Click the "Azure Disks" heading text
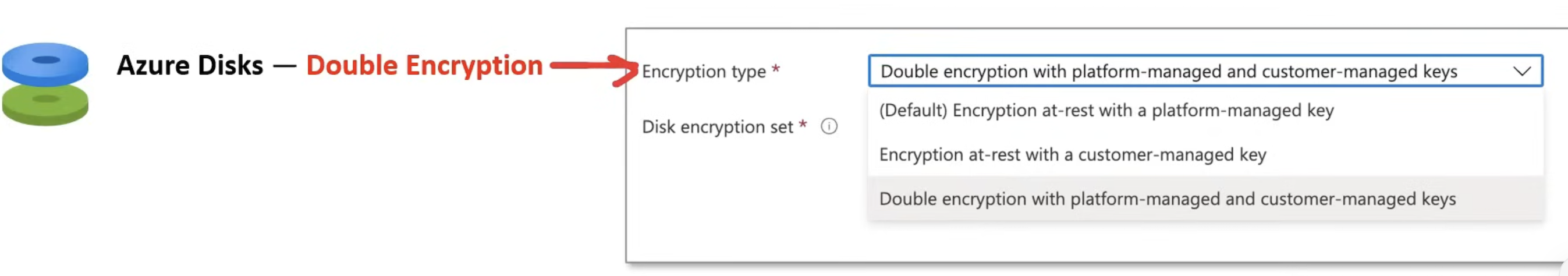 pyautogui.click(x=190, y=66)
